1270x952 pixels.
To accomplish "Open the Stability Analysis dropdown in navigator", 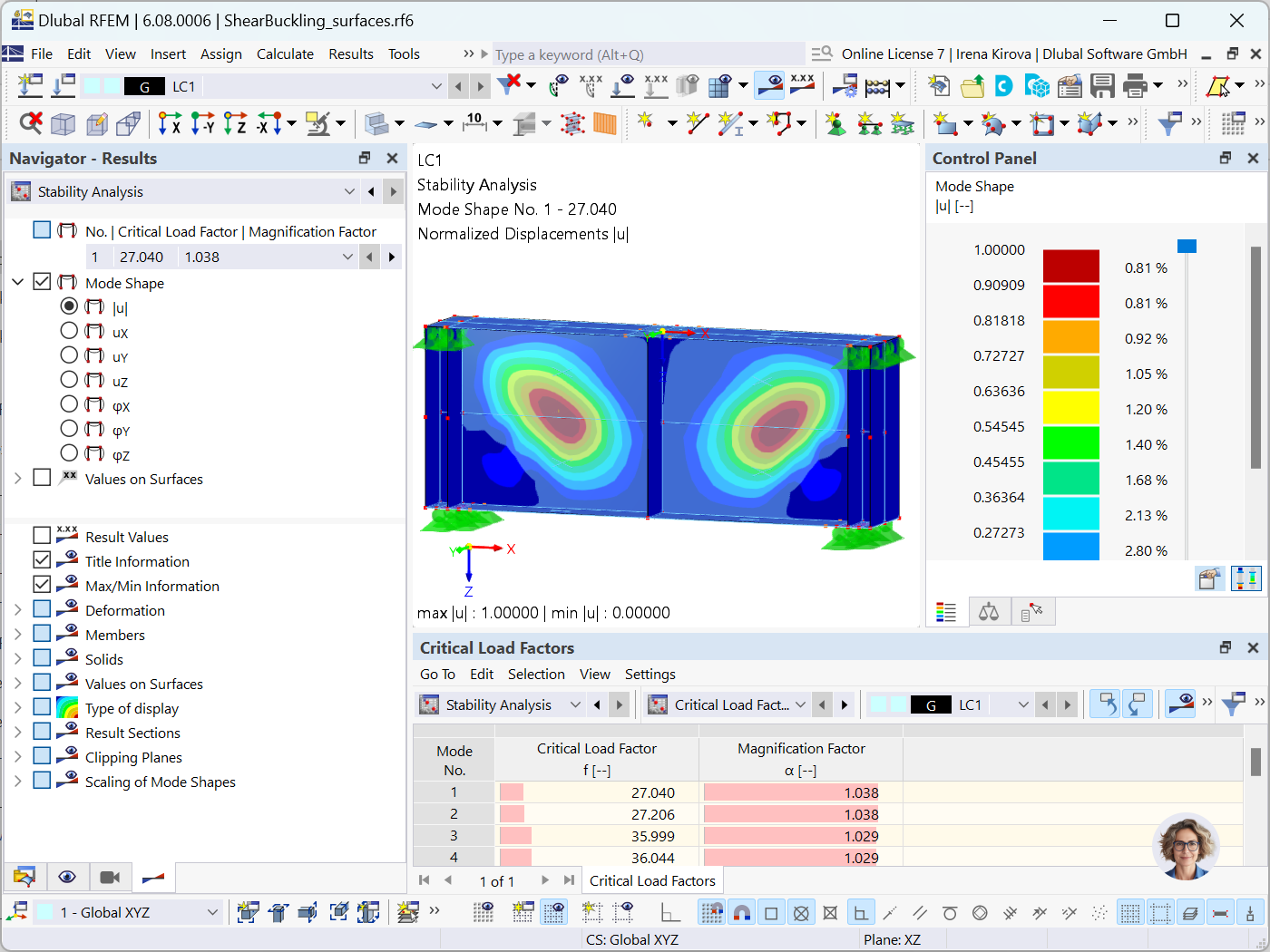I will pos(350,191).
